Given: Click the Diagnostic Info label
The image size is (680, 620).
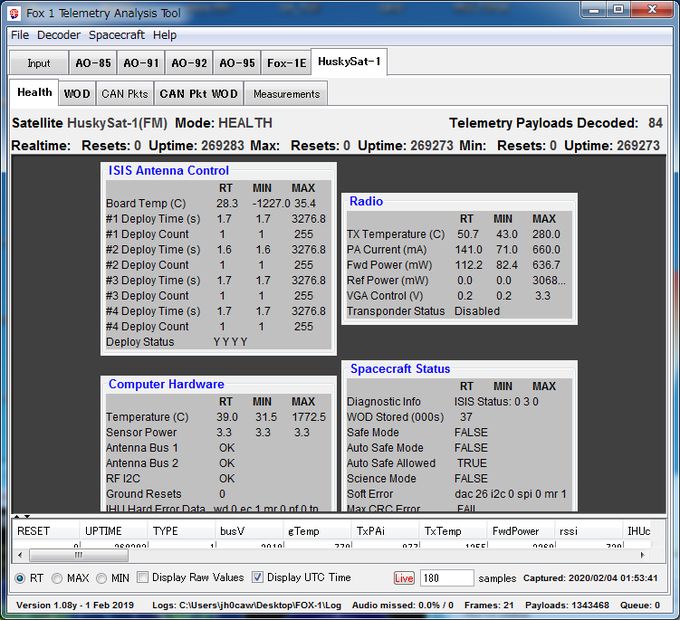Looking at the screenshot, I should tap(384, 402).
